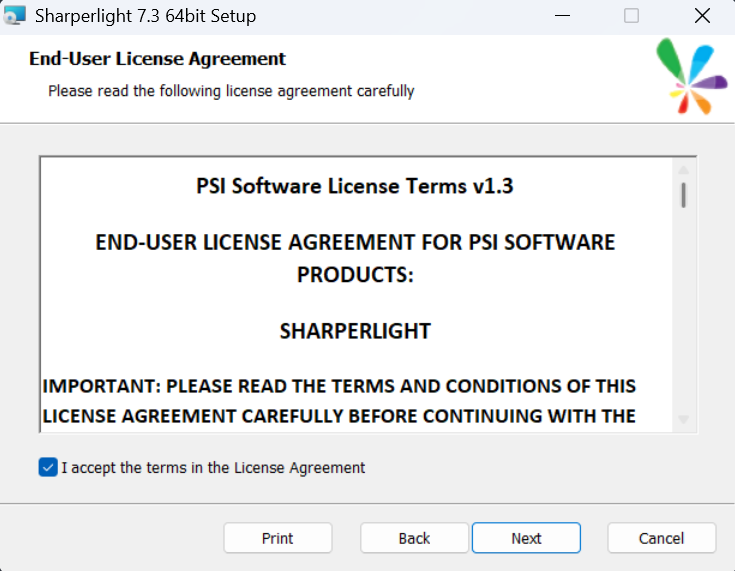Click the colorful Sharperlight petal logo
The height and width of the screenshot is (571, 735).
tap(691, 78)
